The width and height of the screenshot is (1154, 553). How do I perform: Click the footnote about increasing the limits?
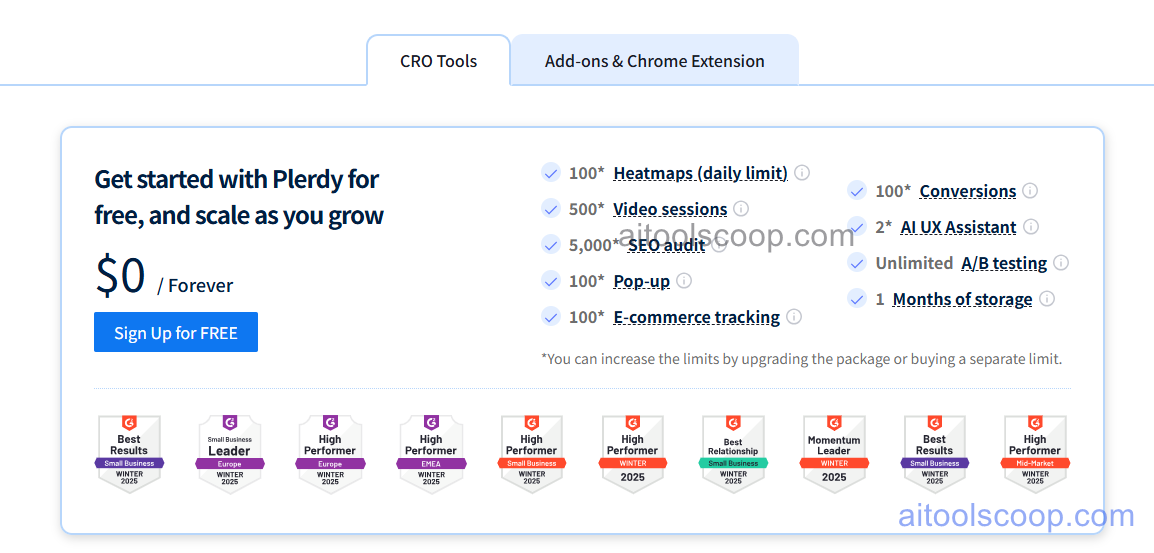pos(802,359)
